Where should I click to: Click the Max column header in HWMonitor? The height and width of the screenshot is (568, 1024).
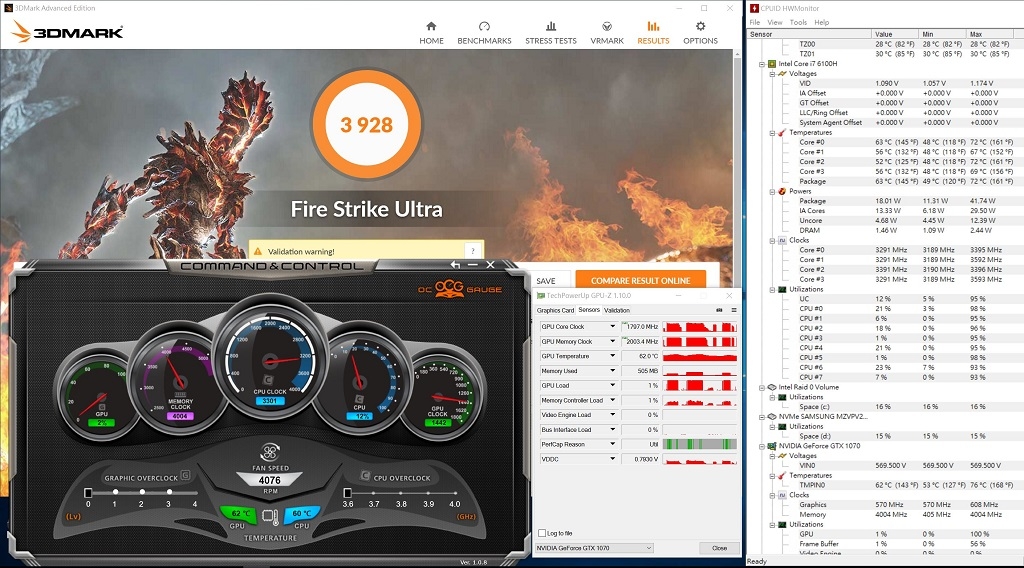(x=992, y=34)
